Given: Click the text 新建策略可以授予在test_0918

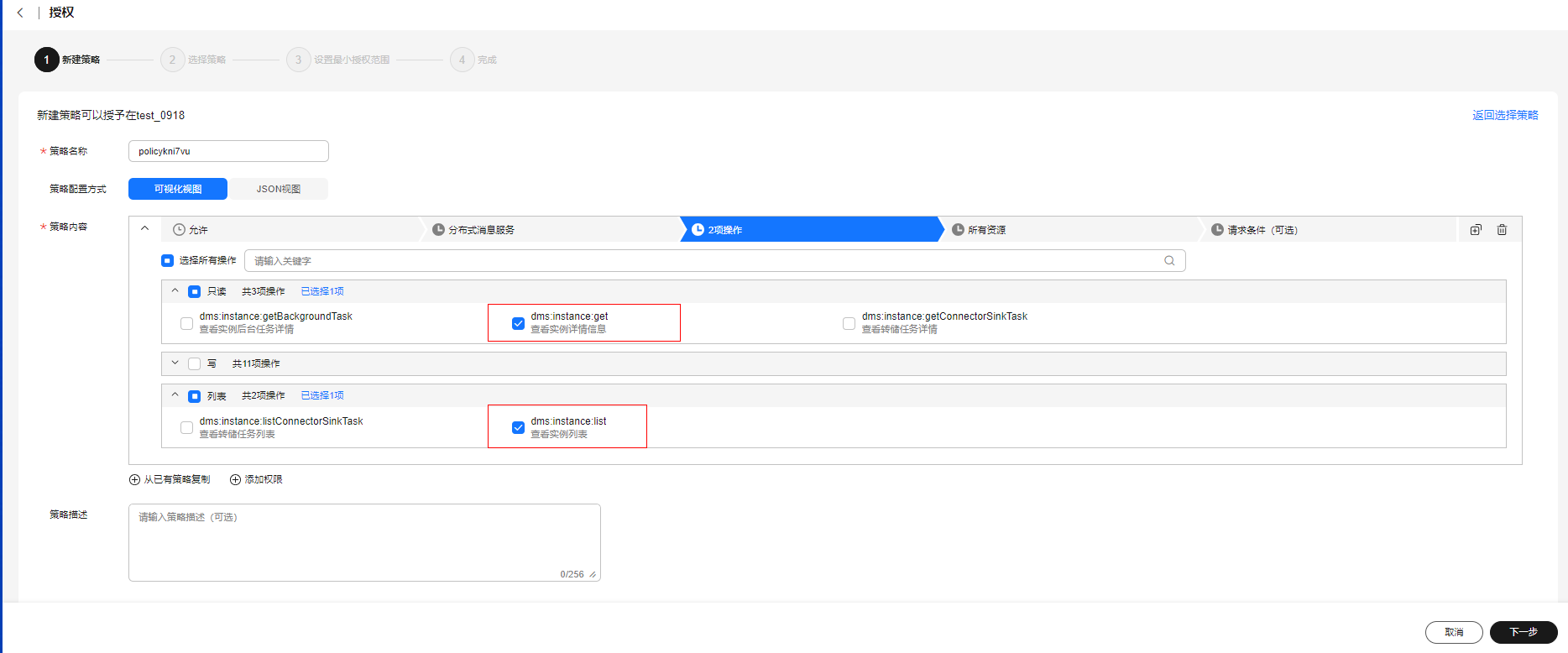Looking at the screenshot, I should coord(111,115).
